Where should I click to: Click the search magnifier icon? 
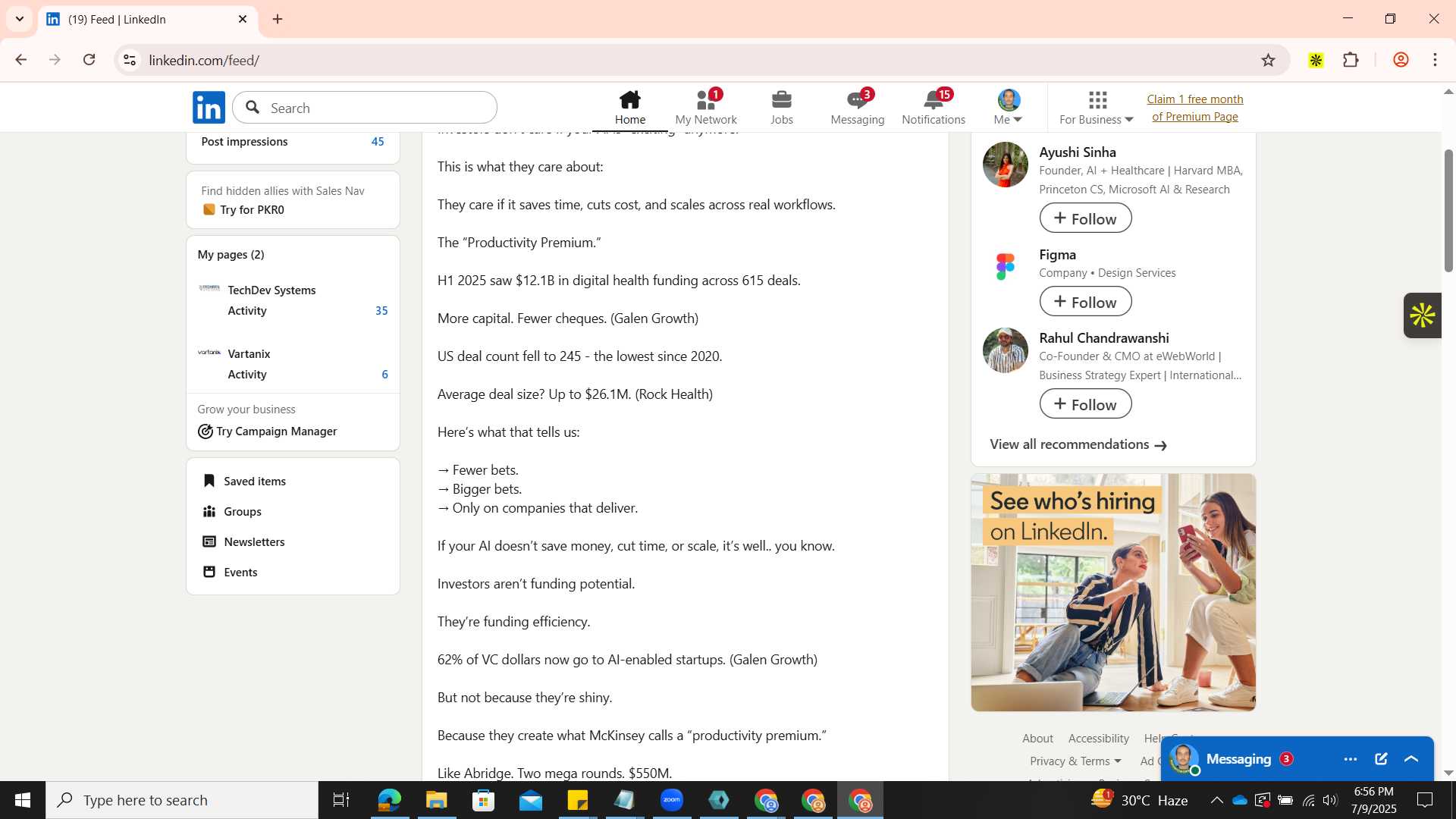pos(253,108)
